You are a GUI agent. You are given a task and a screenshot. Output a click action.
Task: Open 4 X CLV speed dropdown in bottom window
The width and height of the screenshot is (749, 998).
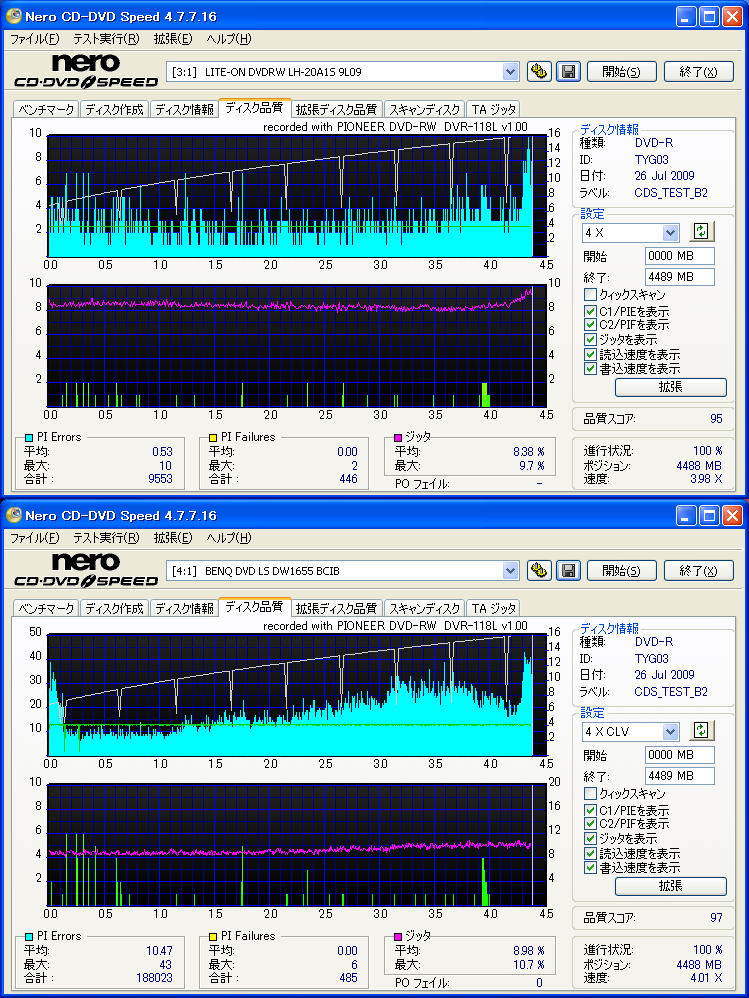click(x=670, y=732)
